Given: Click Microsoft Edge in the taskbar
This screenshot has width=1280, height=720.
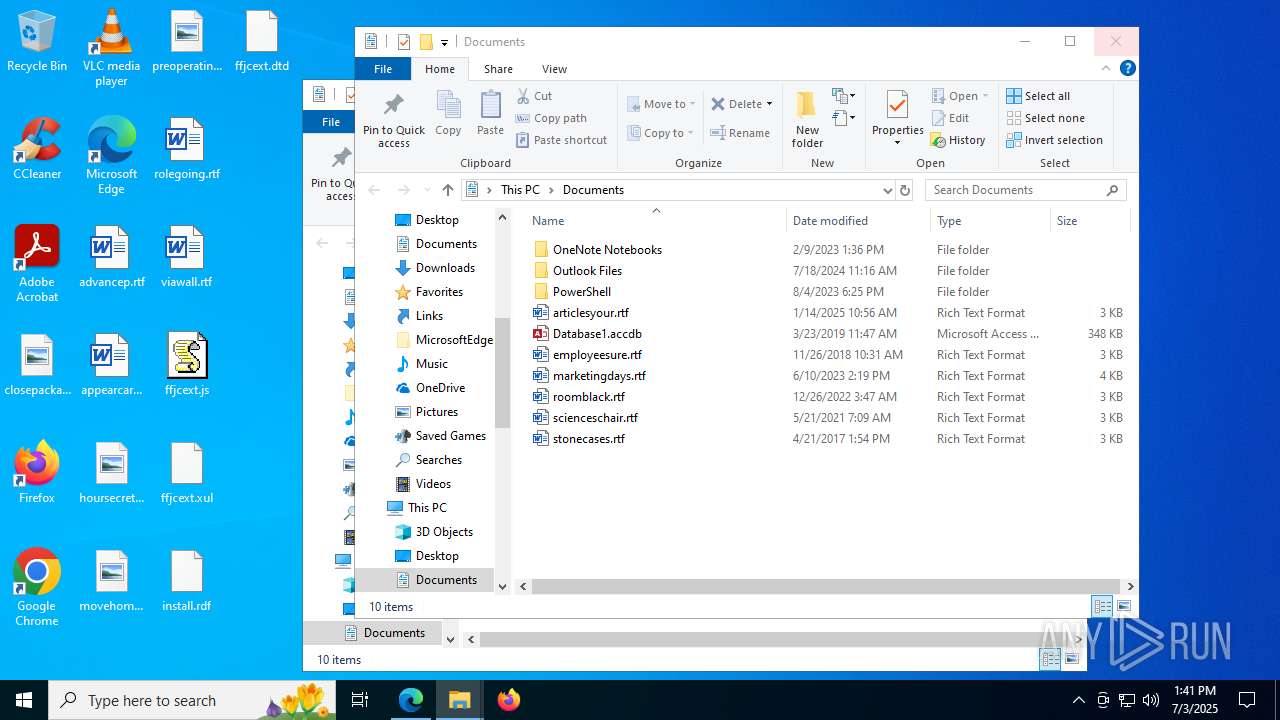Looking at the screenshot, I should (x=411, y=700).
